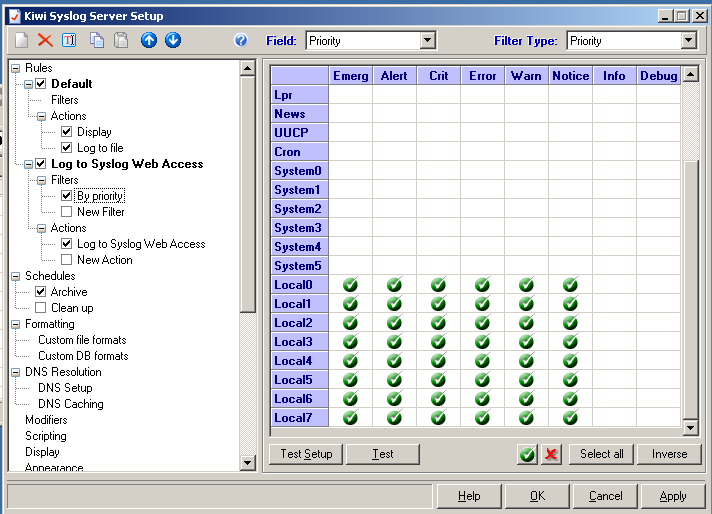This screenshot has height=514, width=712.
Task: Click the empty Lpr Emerg grid cell
Action: pos(351,95)
